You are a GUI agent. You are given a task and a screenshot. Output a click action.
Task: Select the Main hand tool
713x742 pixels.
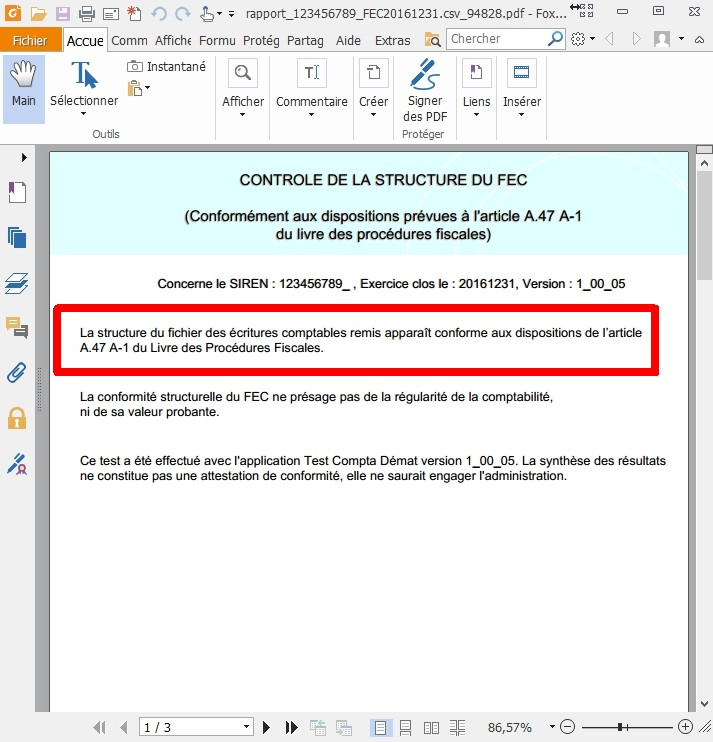[24, 89]
